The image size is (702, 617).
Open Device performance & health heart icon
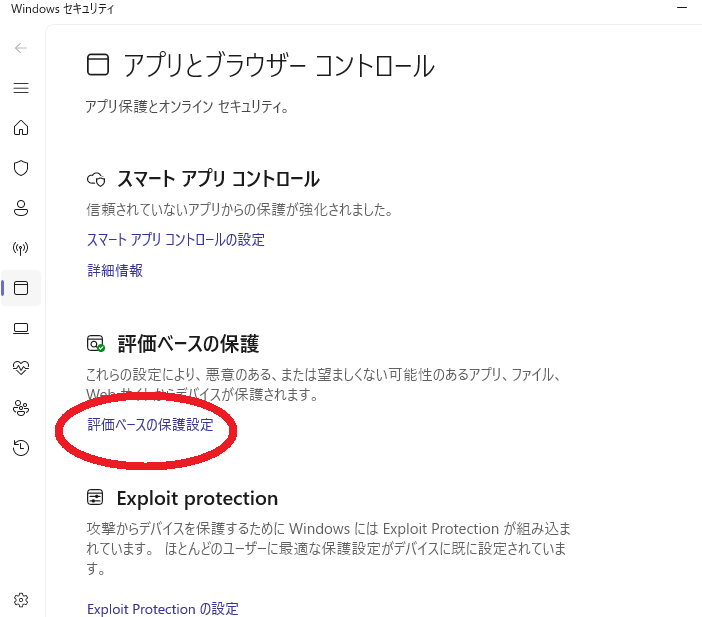pos(21,368)
